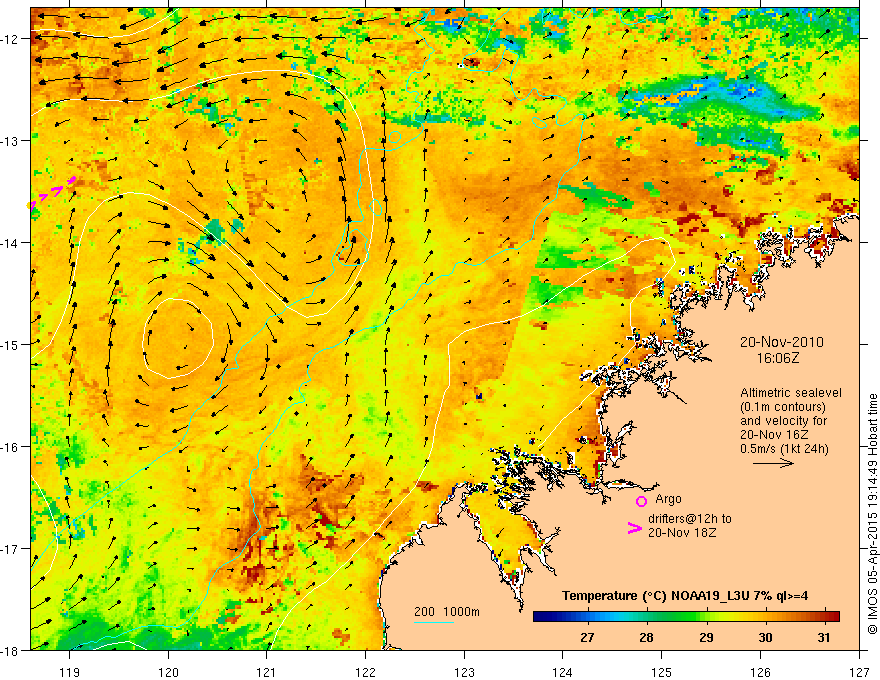The width and height of the screenshot is (880, 680).
Task: Click the 30 color bar tick label
Action: pyautogui.click(x=765, y=638)
